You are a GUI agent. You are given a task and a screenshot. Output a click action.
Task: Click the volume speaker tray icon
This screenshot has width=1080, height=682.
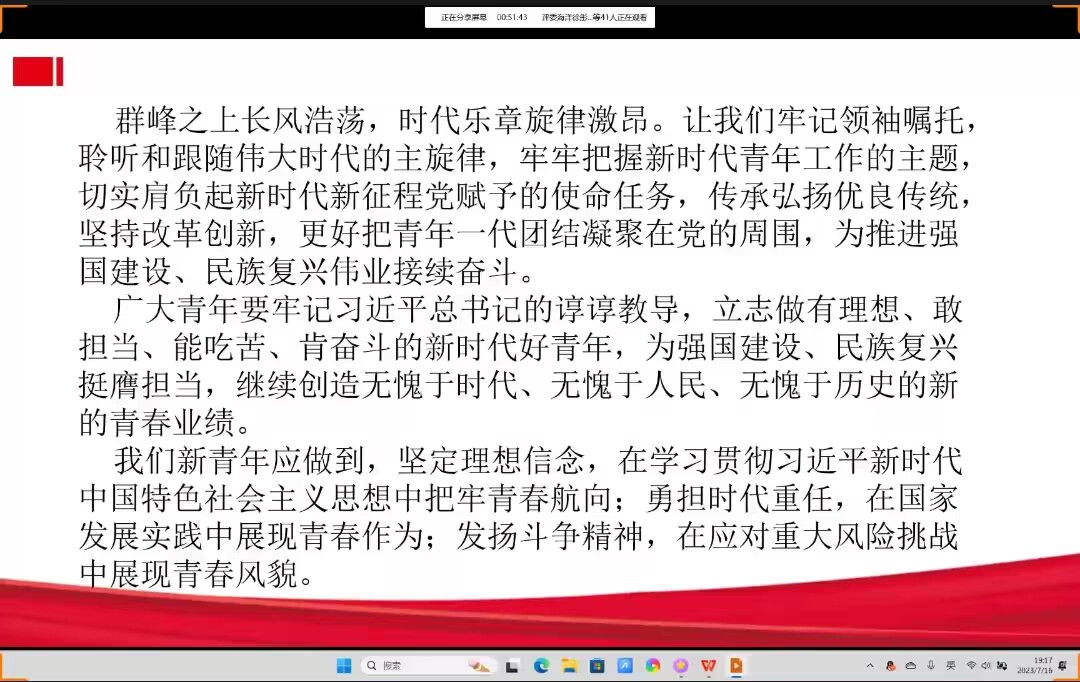(x=985, y=665)
